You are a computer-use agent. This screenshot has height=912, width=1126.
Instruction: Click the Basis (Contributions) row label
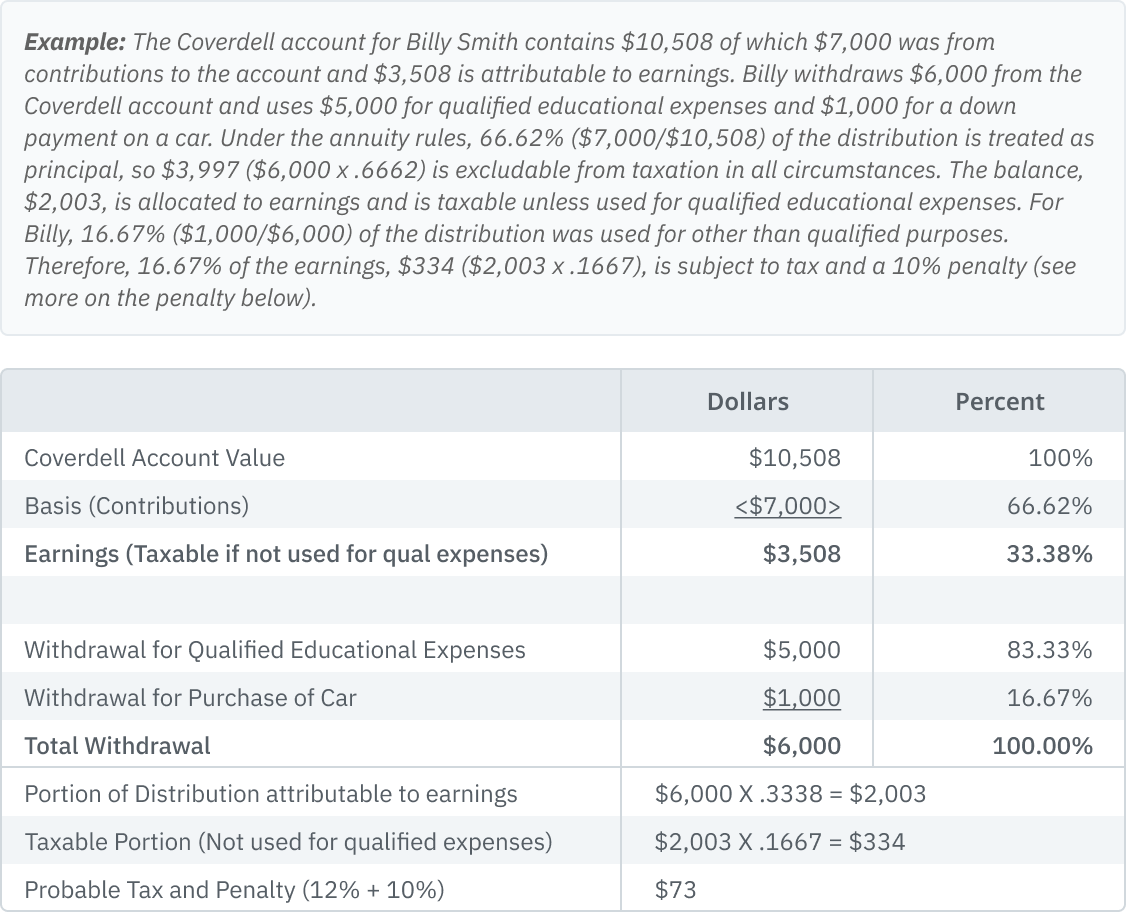(136, 506)
